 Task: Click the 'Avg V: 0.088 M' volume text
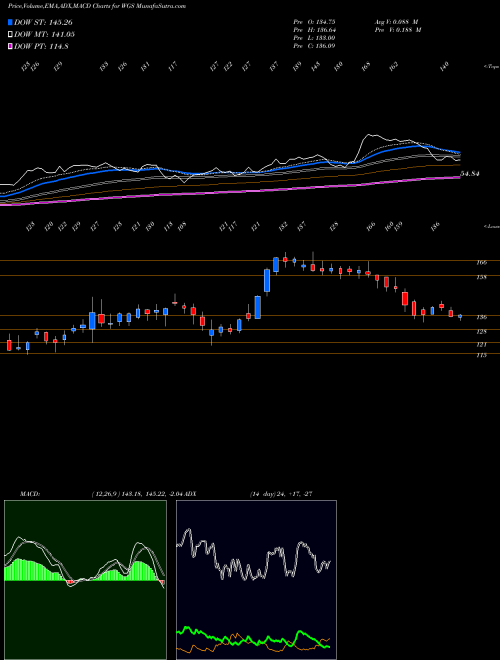396,21
